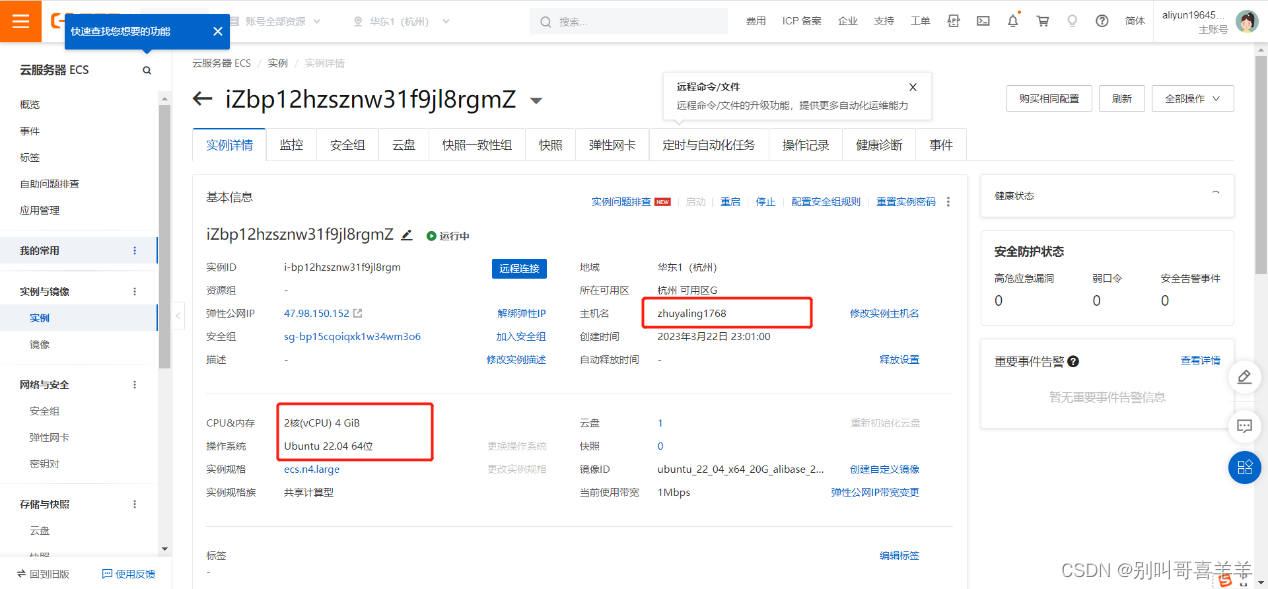This screenshot has width=1268, height=589.
Task: Open the 全部操作 dropdown
Action: coord(1193,99)
